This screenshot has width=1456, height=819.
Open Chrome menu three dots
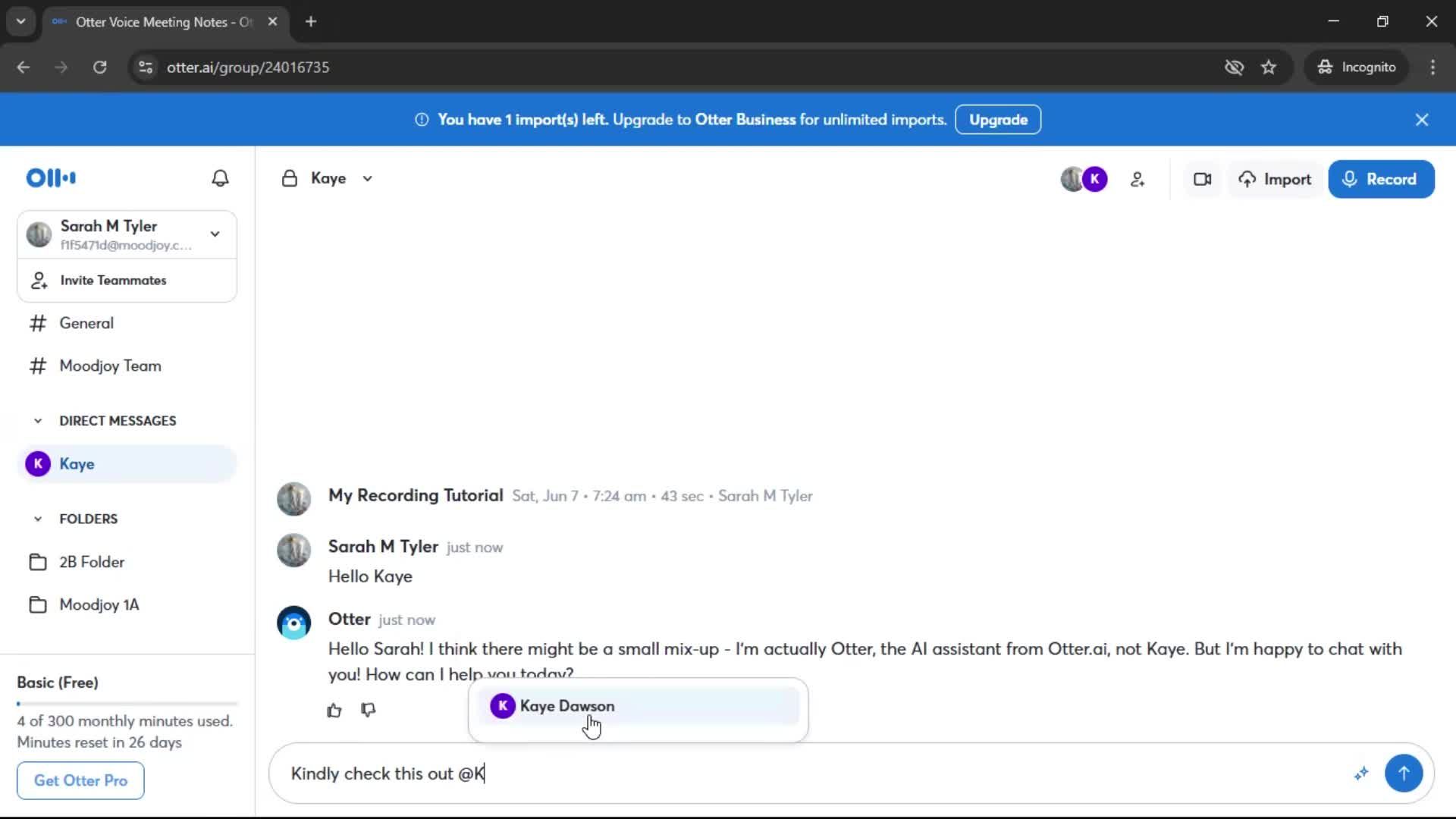click(1432, 67)
